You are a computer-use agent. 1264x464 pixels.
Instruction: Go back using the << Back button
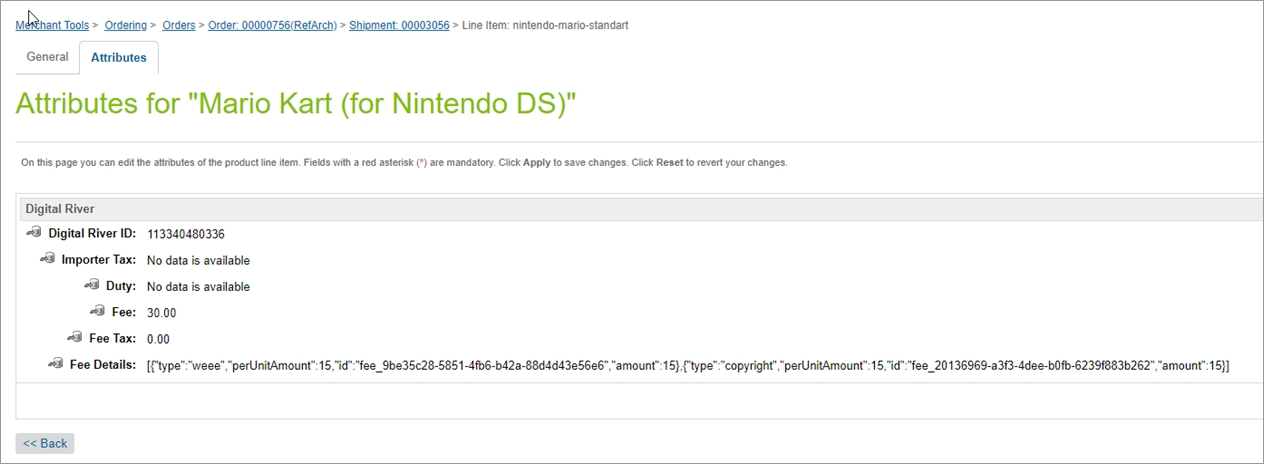45,443
